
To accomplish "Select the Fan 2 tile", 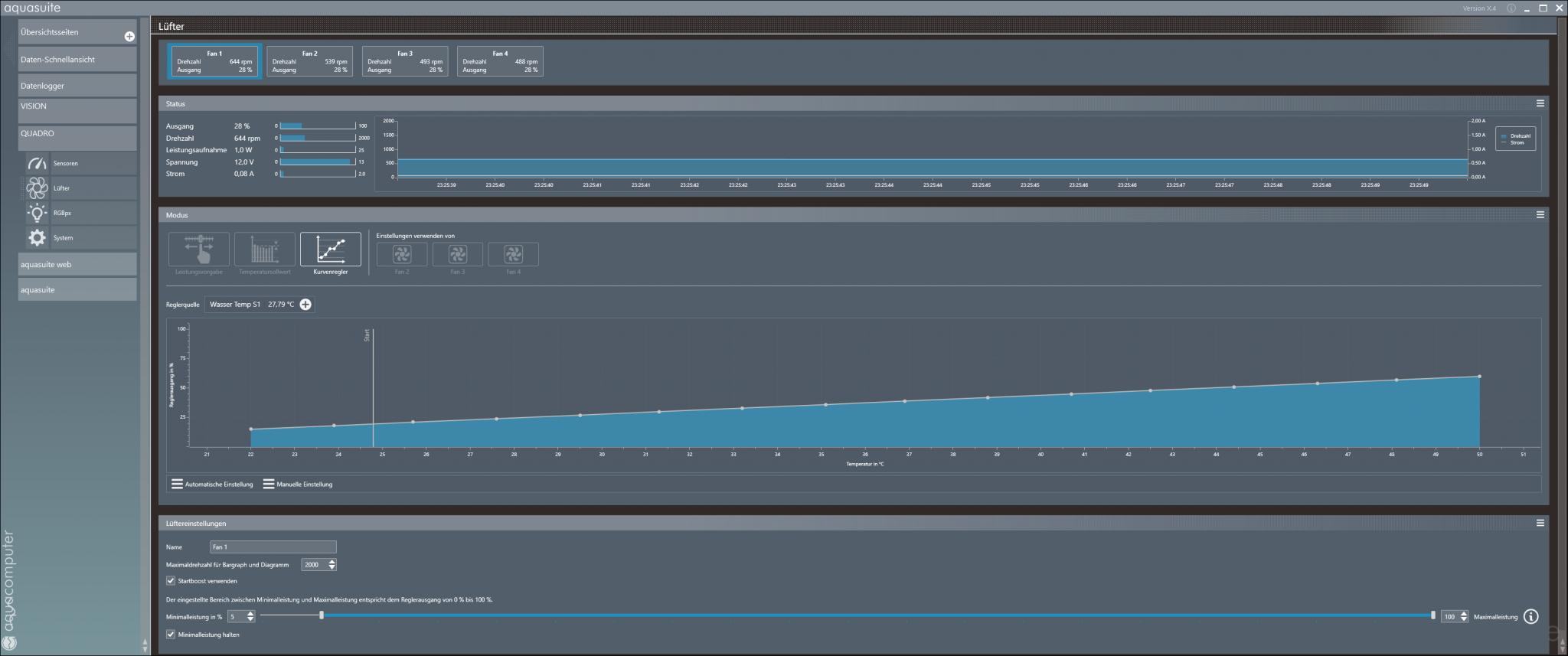I will (309, 61).
